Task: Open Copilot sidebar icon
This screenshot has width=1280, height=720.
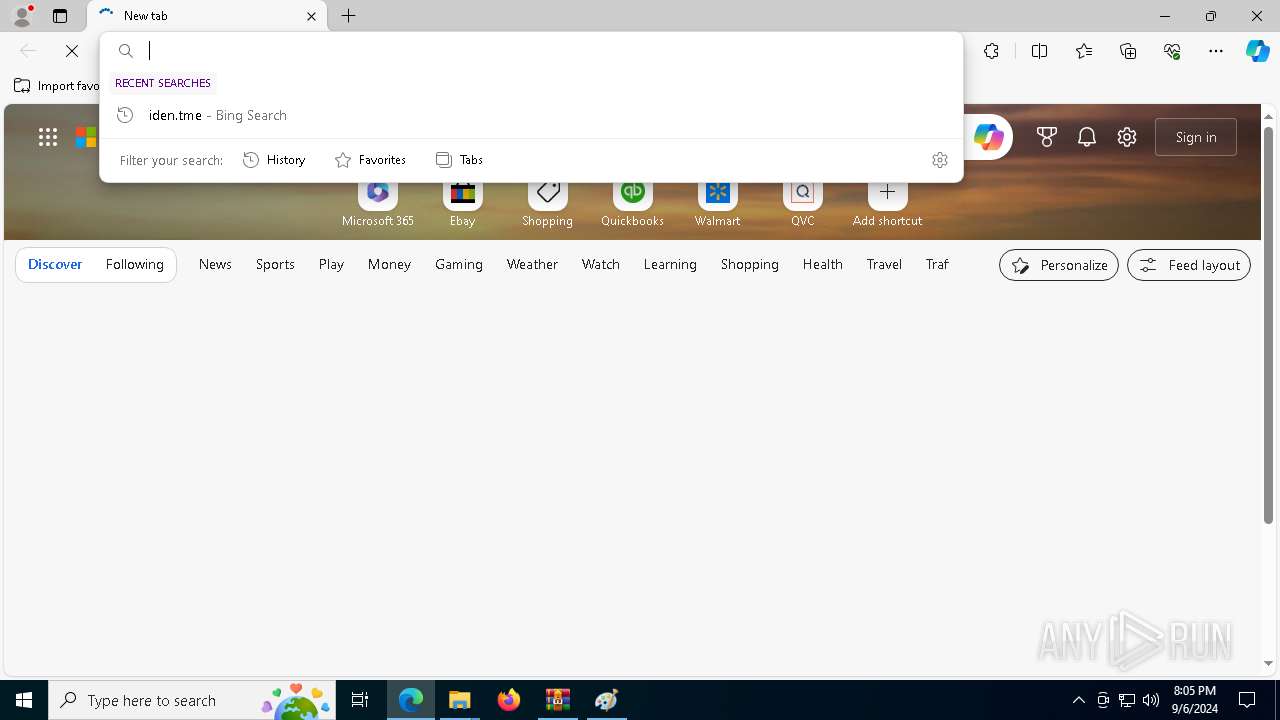Action: pyautogui.click(x=1257, y=51)
